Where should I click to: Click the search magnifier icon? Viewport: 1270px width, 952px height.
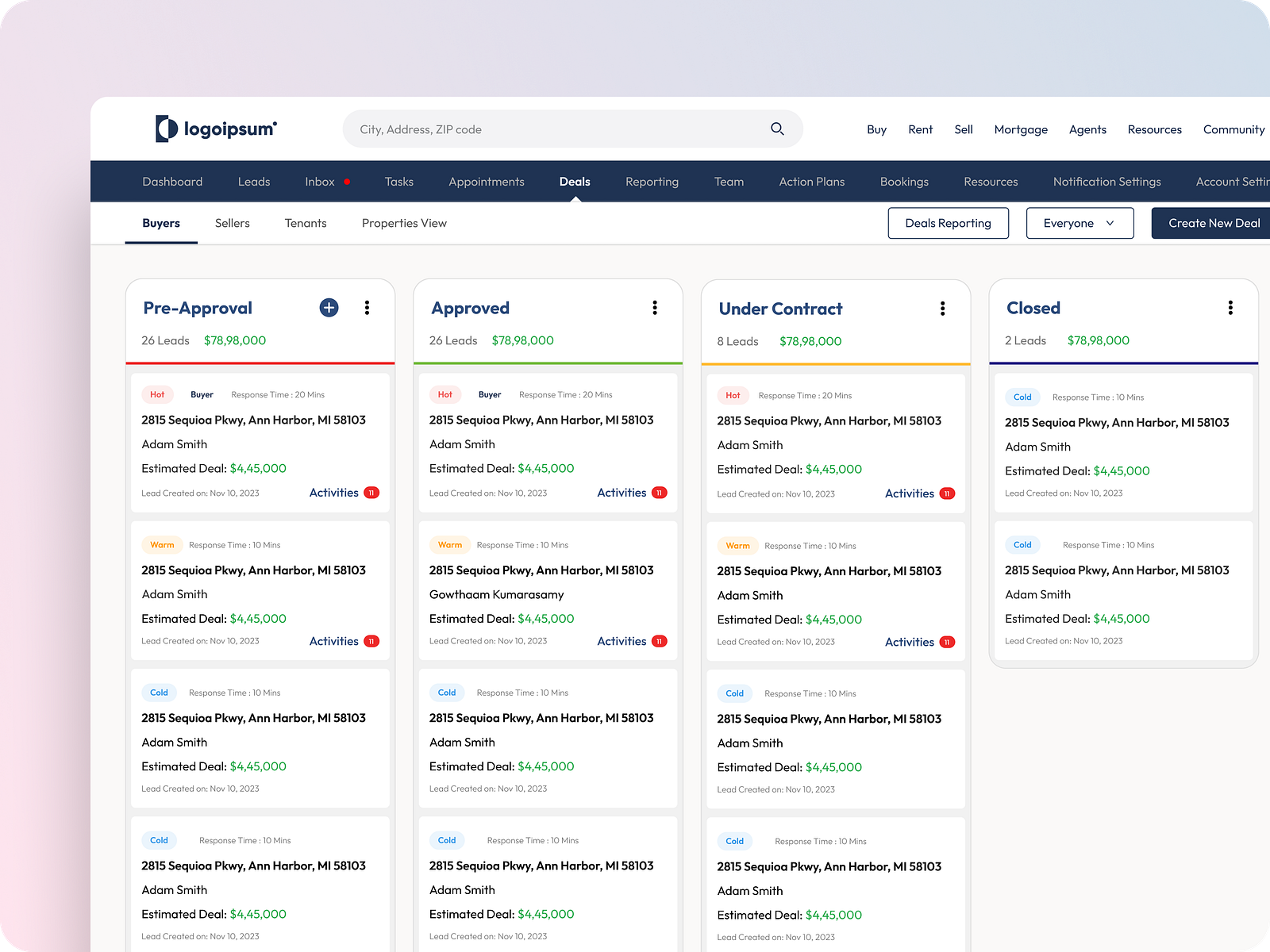click(x=776, y=129)
